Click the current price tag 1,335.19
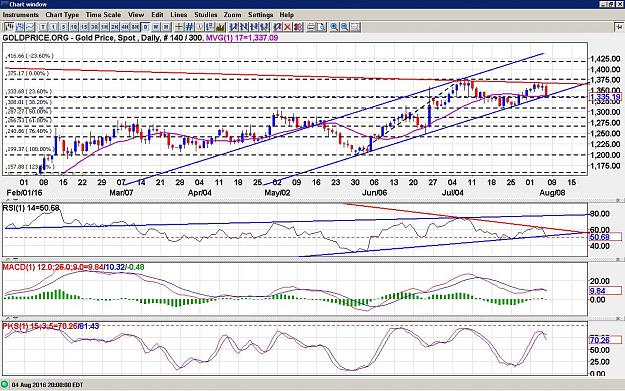Viewport: 625px width, 391px height. point(605,97)
